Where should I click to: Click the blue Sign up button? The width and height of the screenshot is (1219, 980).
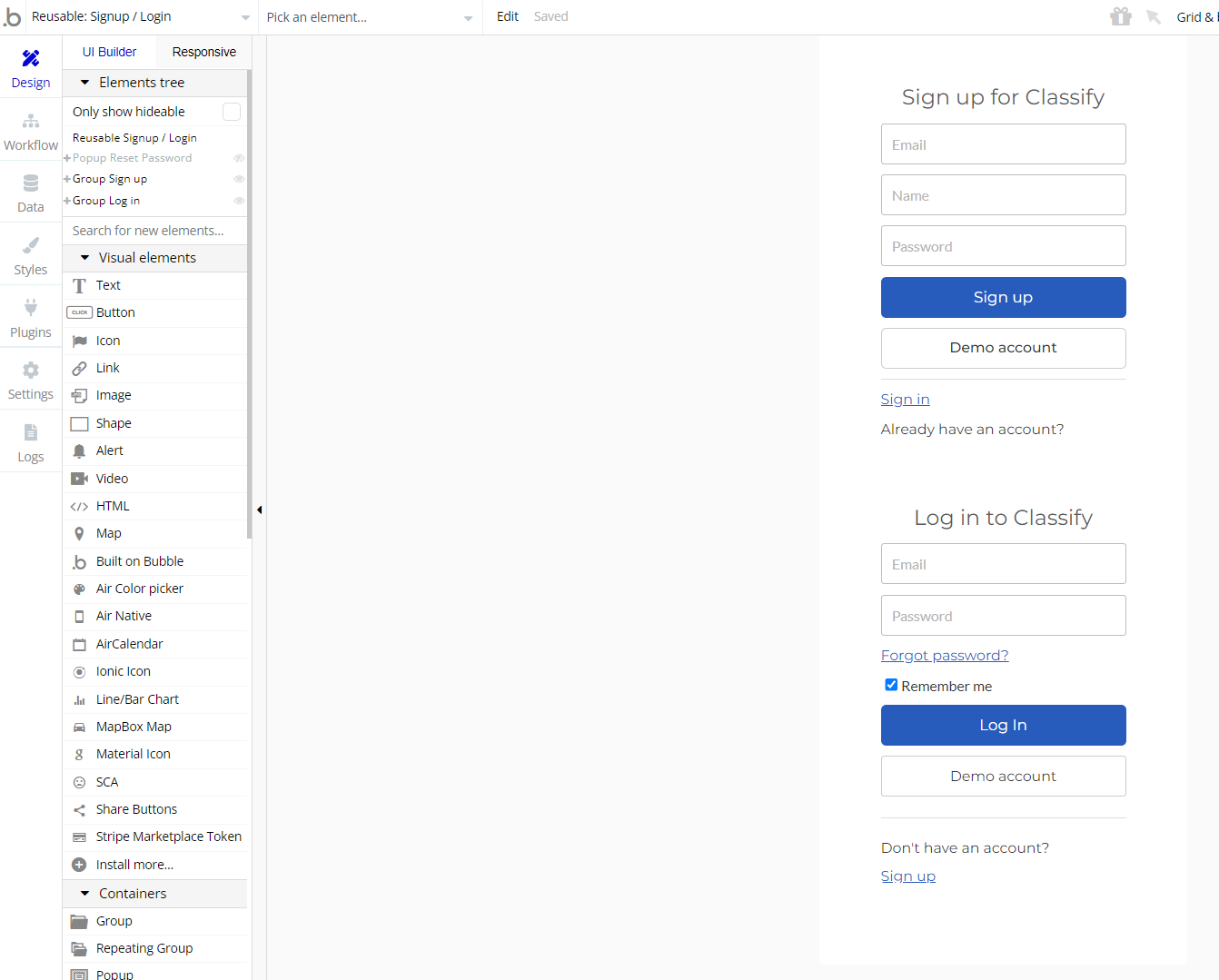click(1003, 297)
